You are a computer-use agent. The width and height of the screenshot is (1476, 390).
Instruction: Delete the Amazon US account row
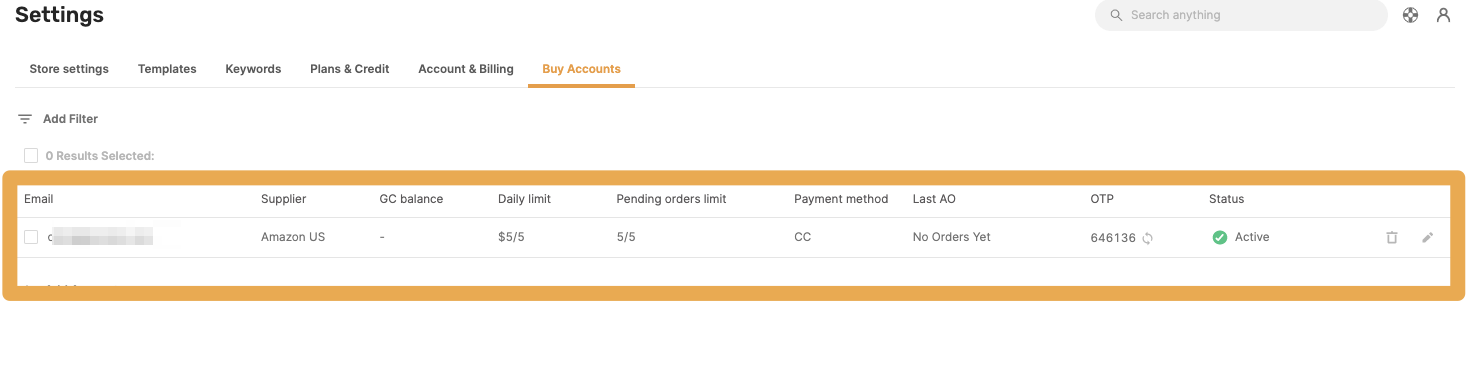click(x=1391, y=238)
